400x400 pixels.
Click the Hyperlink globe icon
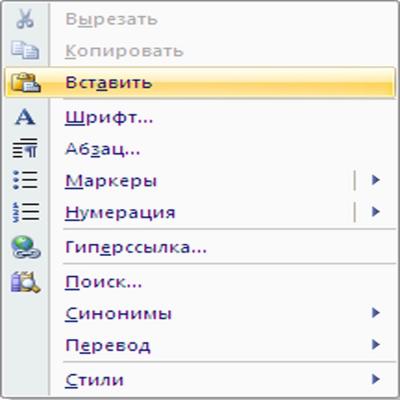point(26,247)
